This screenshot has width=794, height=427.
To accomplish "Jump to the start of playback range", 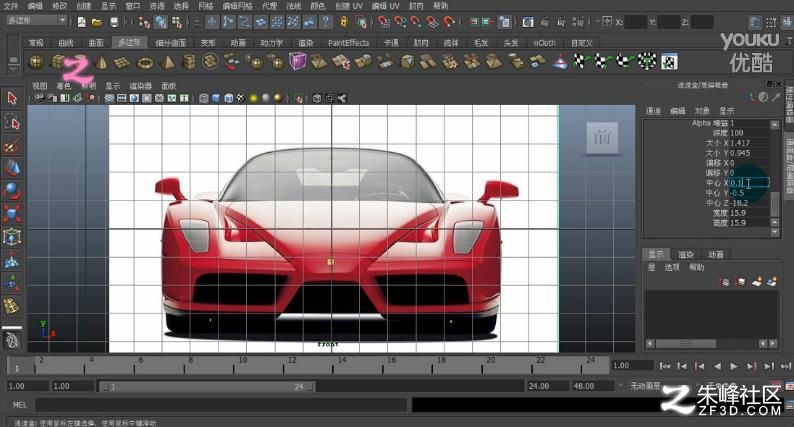I will (665, 366).
